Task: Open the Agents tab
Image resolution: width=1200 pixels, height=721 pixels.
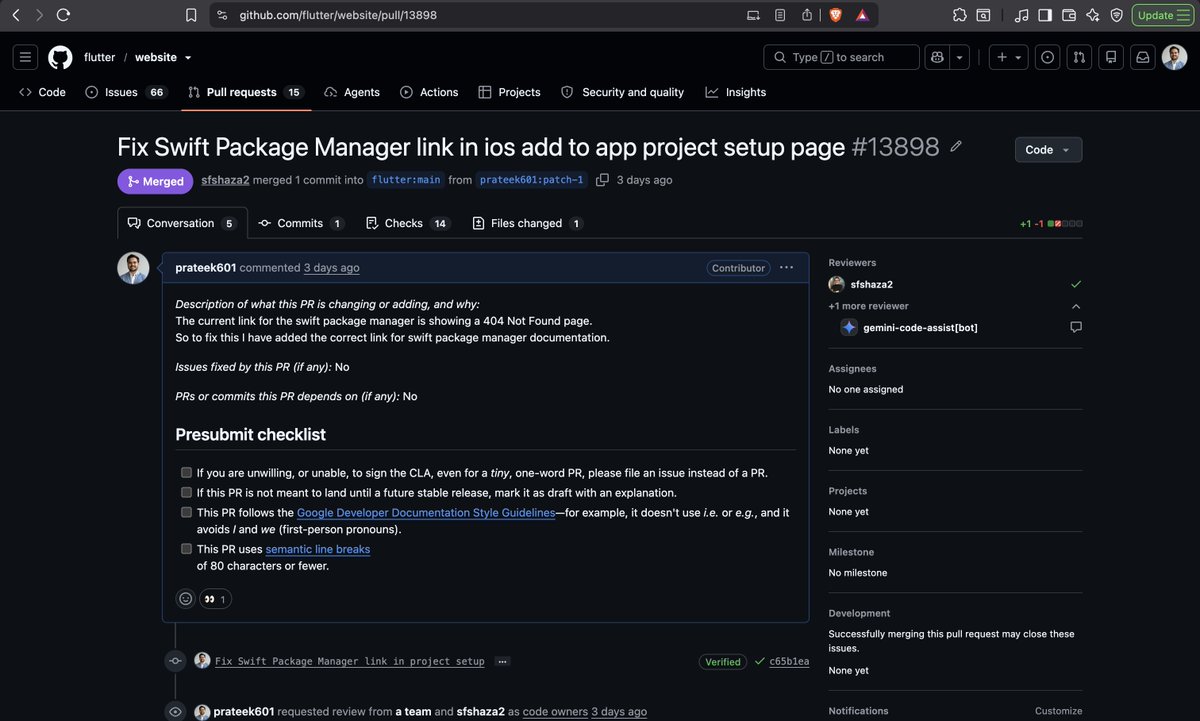Action: click(x=352, y=92)
